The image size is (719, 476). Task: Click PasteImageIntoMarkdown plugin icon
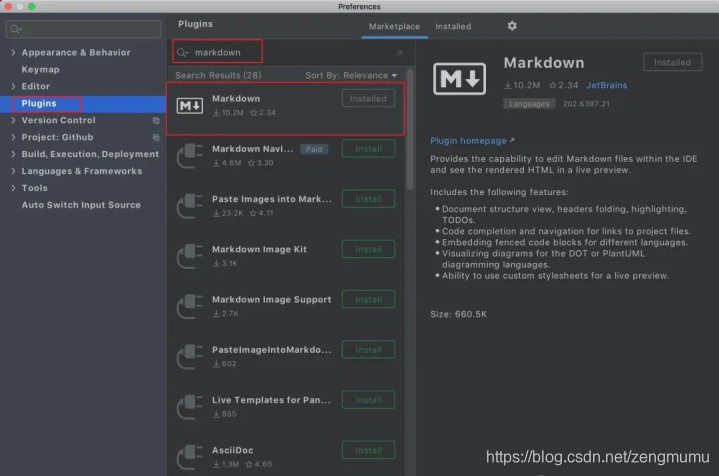tap(189, 357)
